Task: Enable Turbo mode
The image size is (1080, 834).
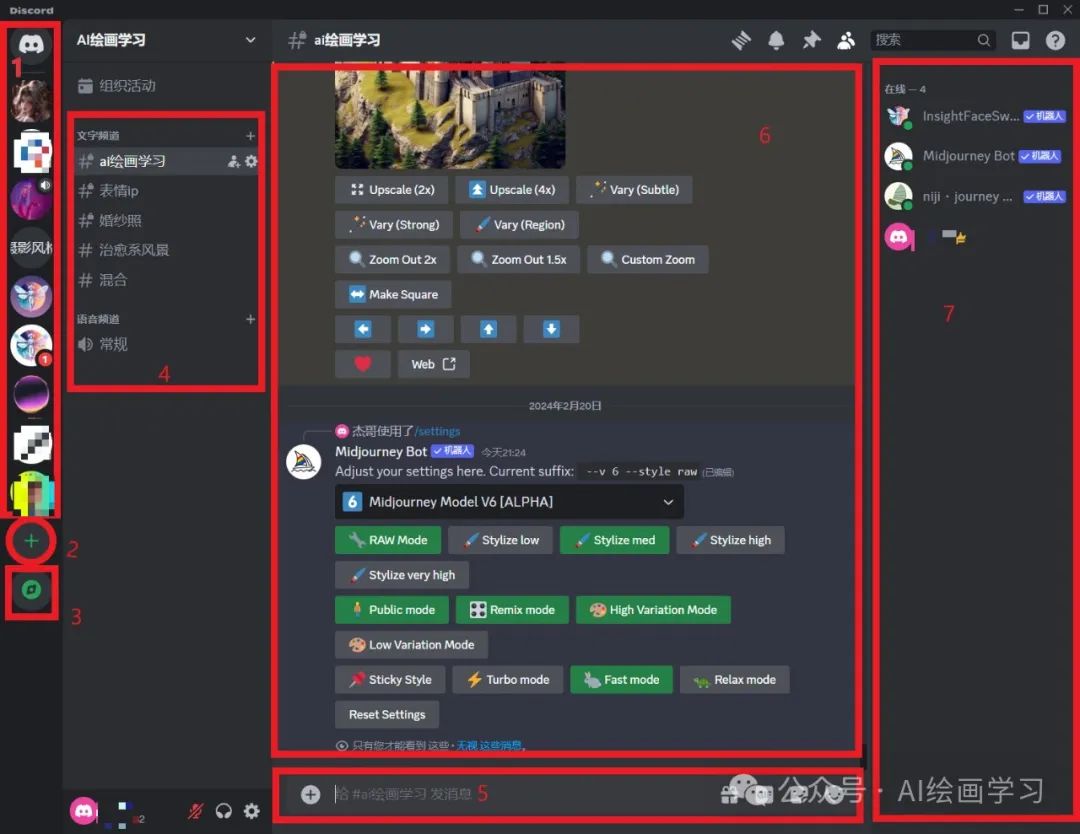Action: (508, 680)
